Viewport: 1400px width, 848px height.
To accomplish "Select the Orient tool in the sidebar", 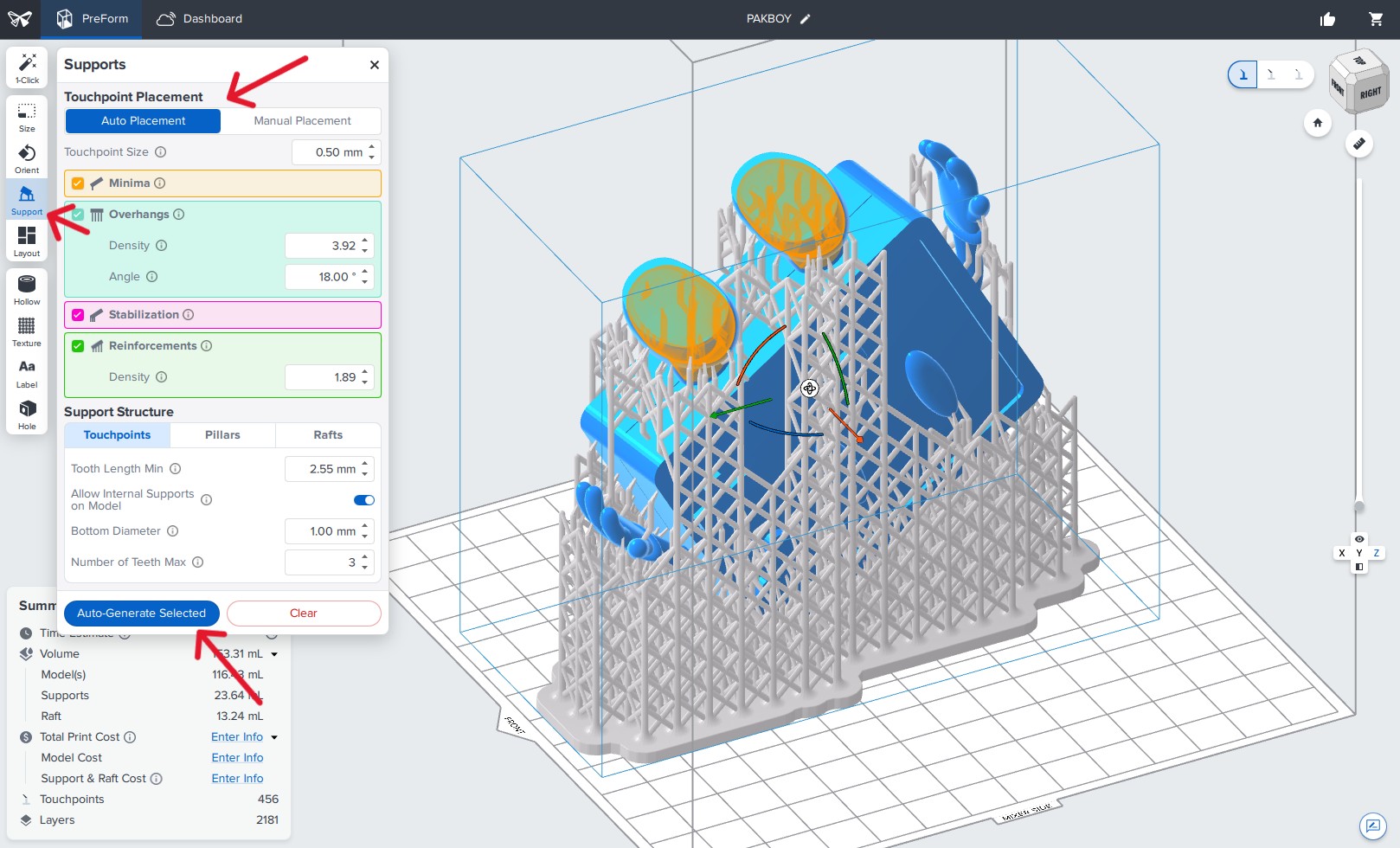I will point(26,157).
